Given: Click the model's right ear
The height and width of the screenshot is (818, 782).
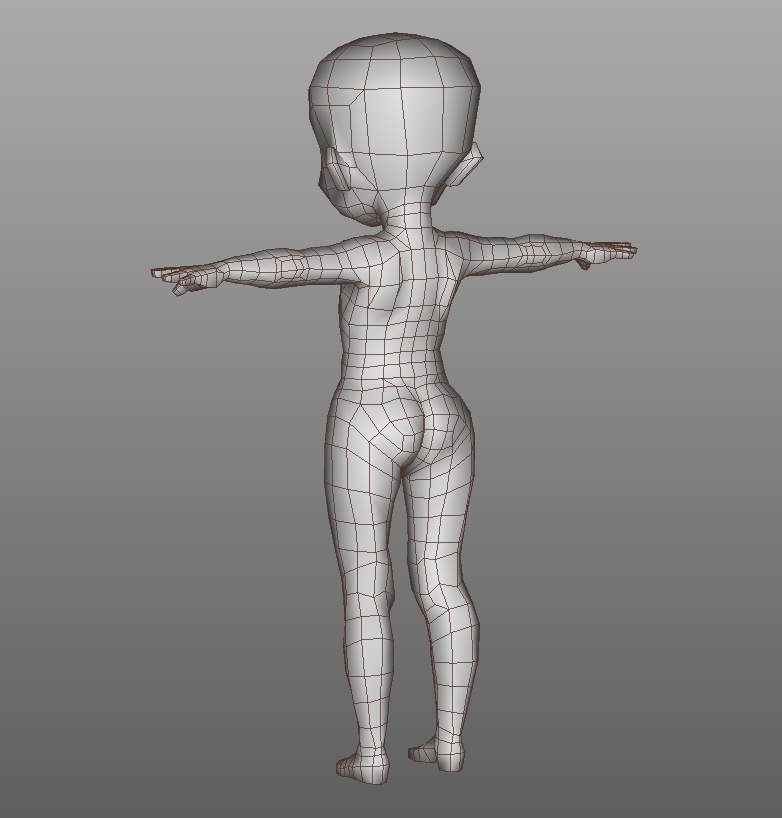Looking at the screenshot, I should (468, 165).
